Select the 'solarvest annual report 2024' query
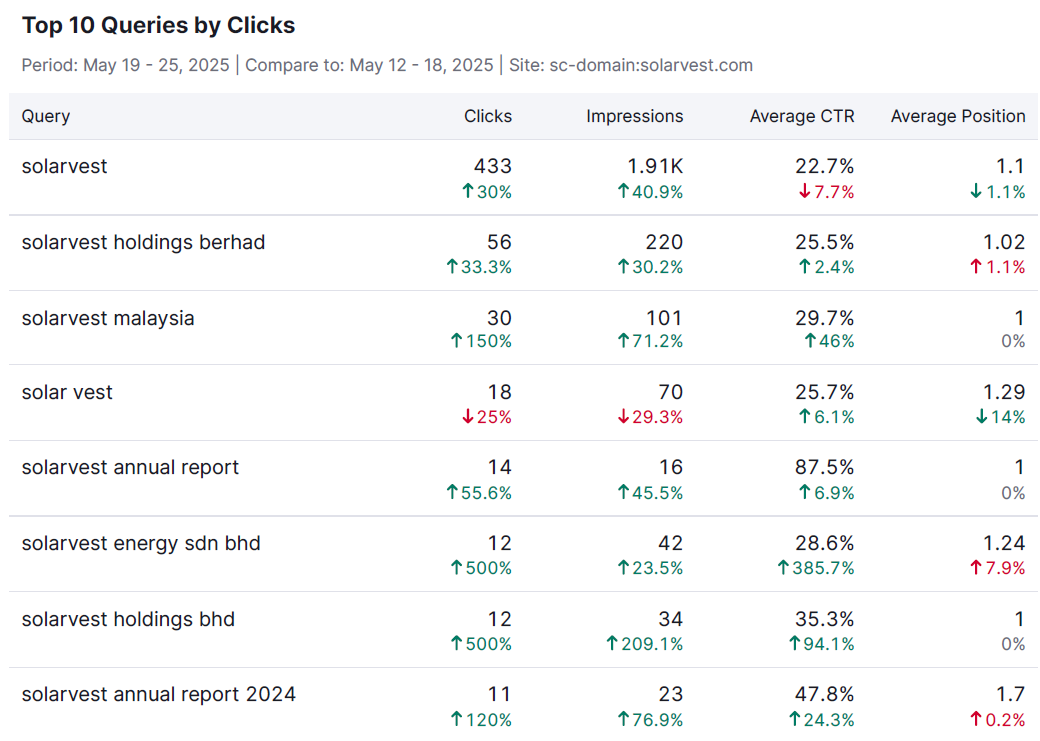1040x741 pixels. (159, 695)
